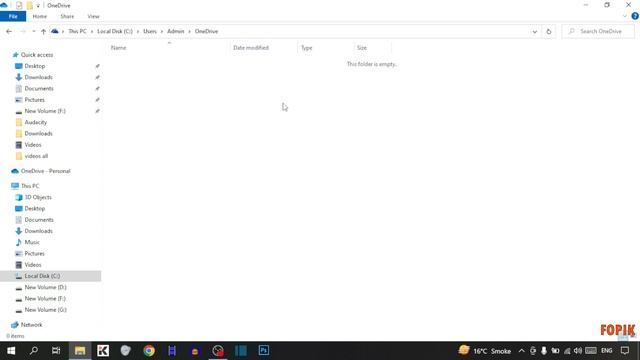The width and height of the screenshot is (640, 360).
Task: Open Explorer help question mark icon
Action: tap(635, 16)
